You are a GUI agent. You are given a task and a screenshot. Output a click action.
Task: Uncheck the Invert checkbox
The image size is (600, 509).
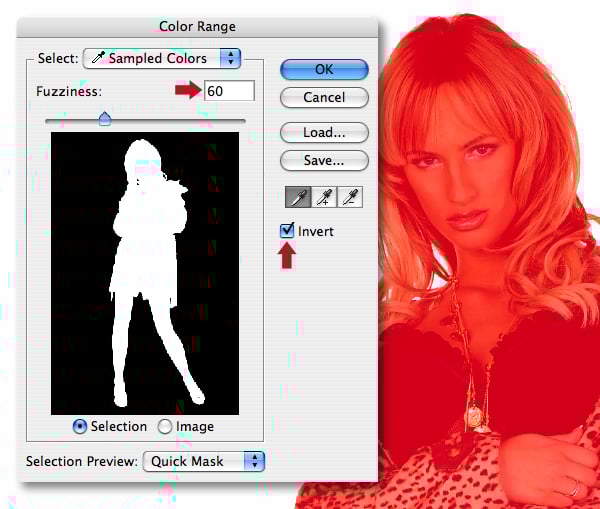[287, 231]
